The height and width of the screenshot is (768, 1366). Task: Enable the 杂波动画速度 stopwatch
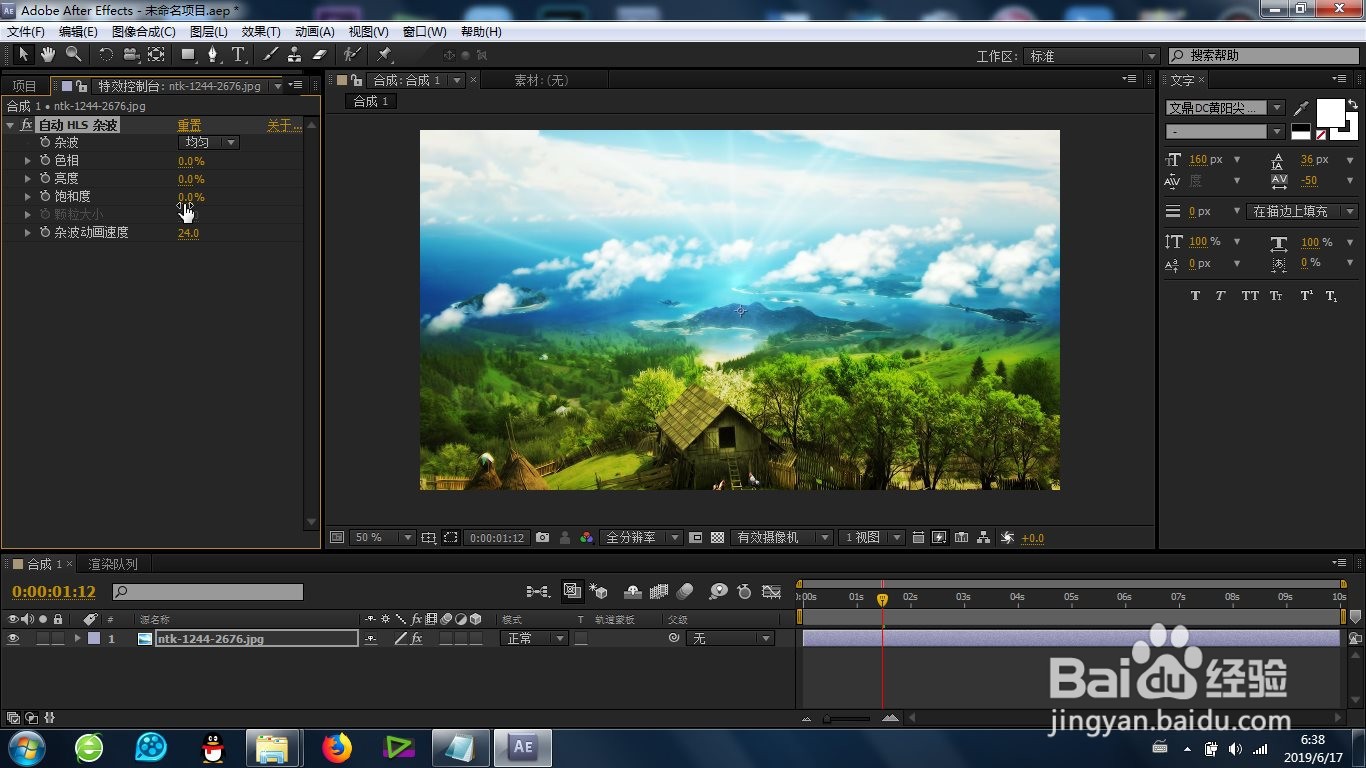tap(45, 232)
